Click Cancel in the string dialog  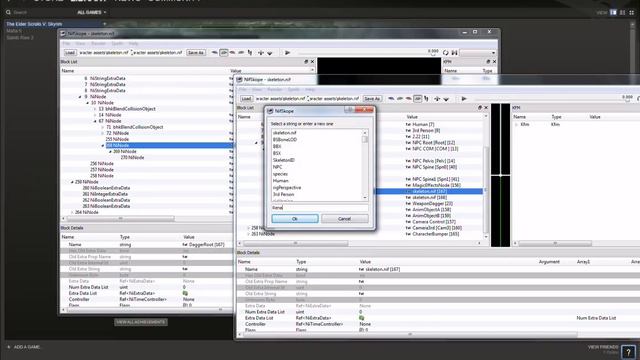(344, 219)
